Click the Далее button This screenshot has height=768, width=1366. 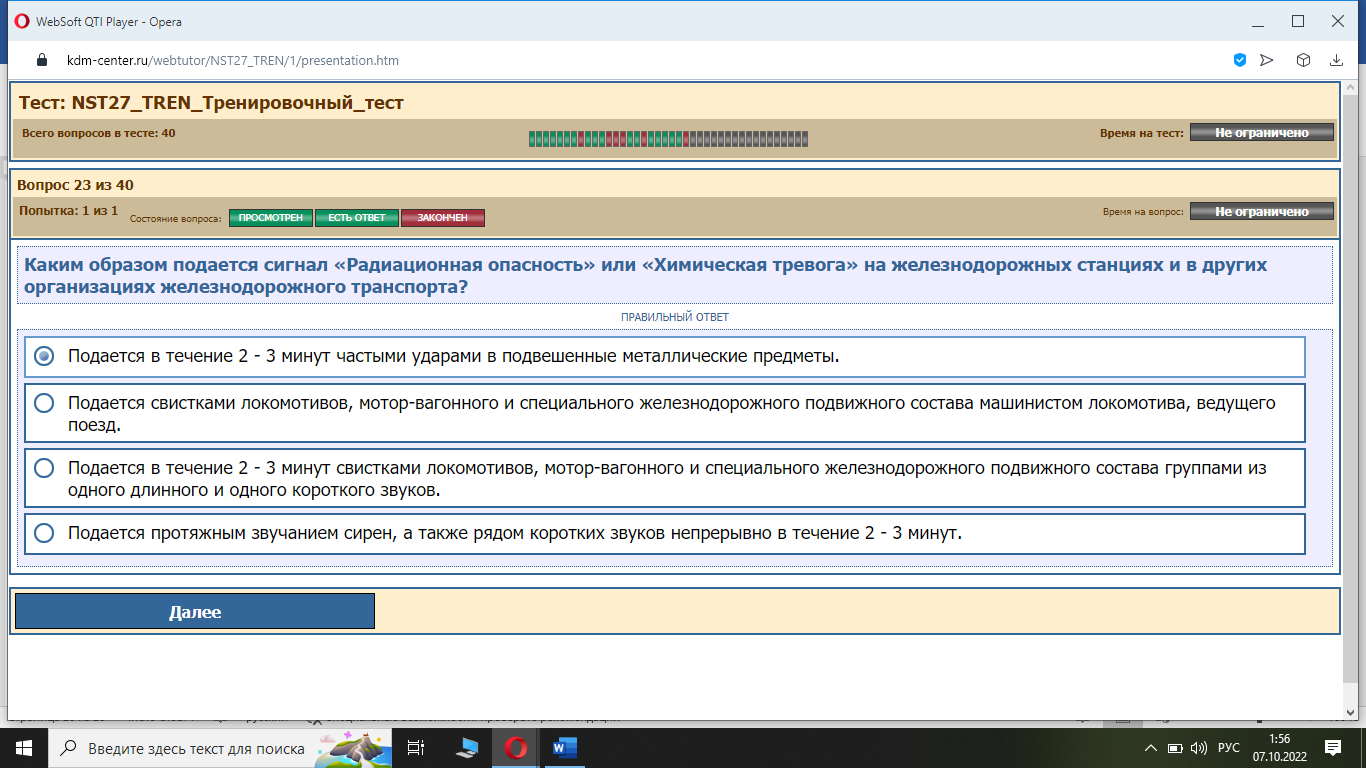click(x=195, y=611)
